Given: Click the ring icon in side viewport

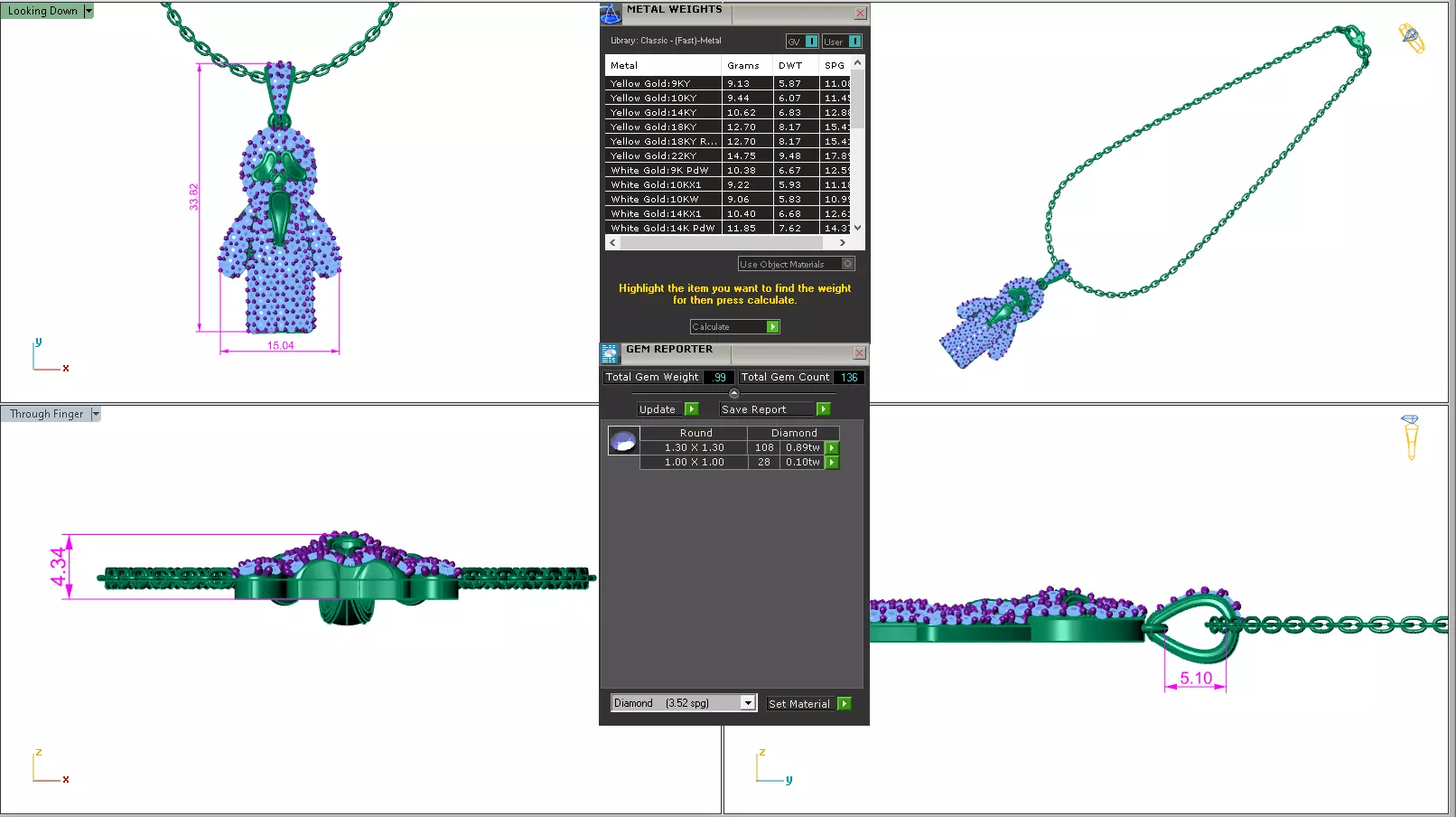Looking at the screenshot, I should point(1410,437).
